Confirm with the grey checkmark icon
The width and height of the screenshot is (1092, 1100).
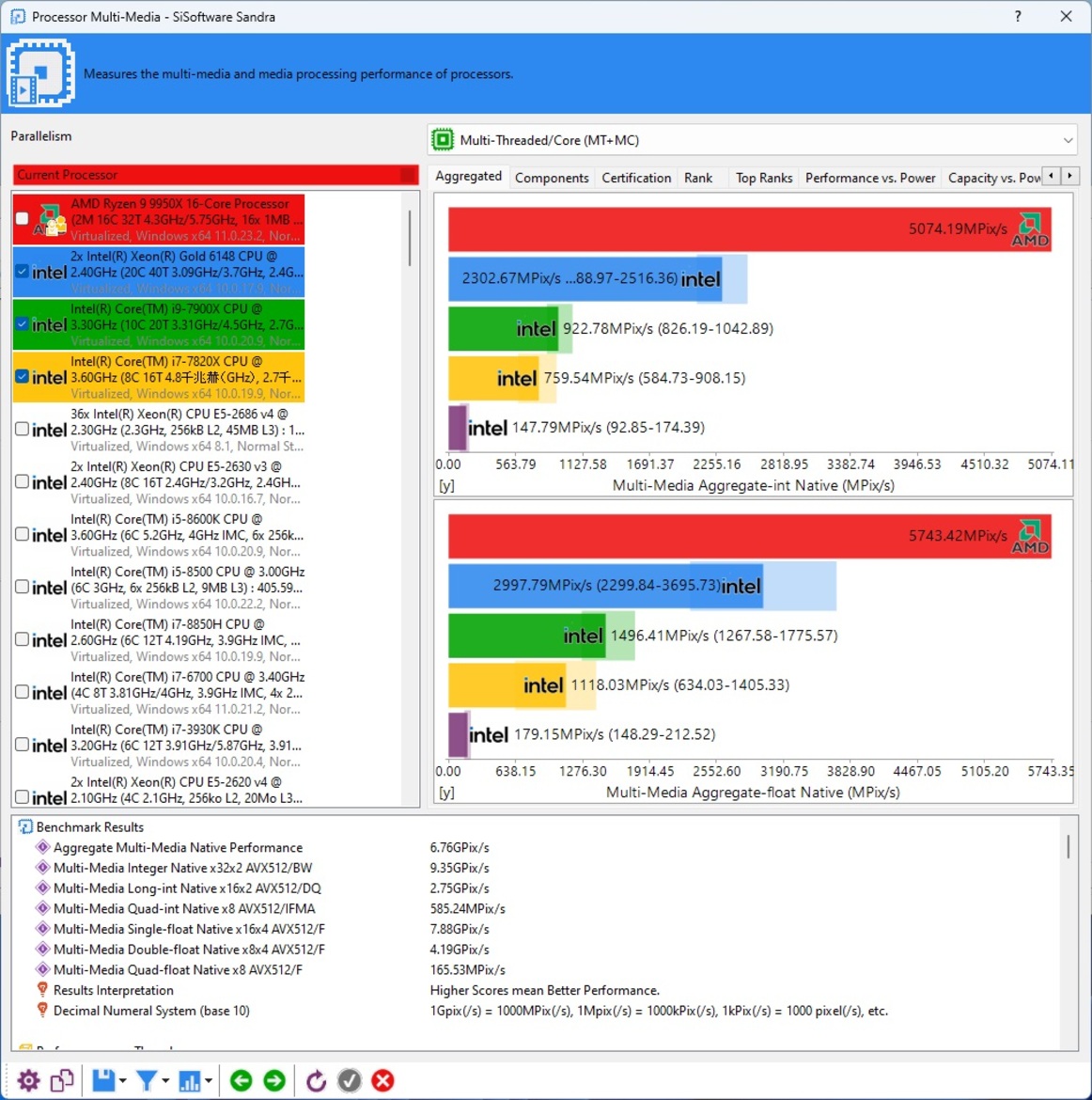click(x=350, y=1080)
